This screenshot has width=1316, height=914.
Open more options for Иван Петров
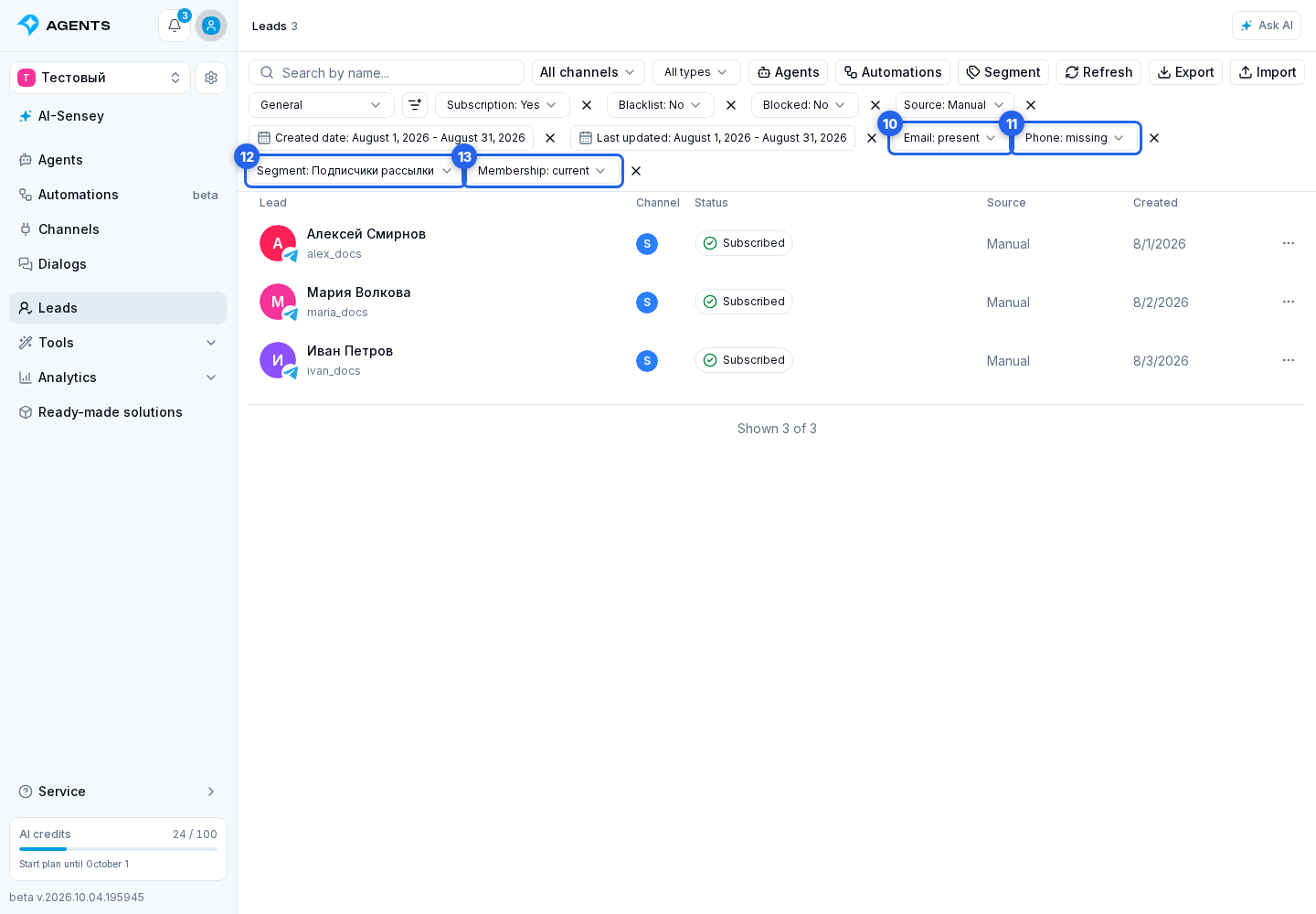(x=1289, y=360)
